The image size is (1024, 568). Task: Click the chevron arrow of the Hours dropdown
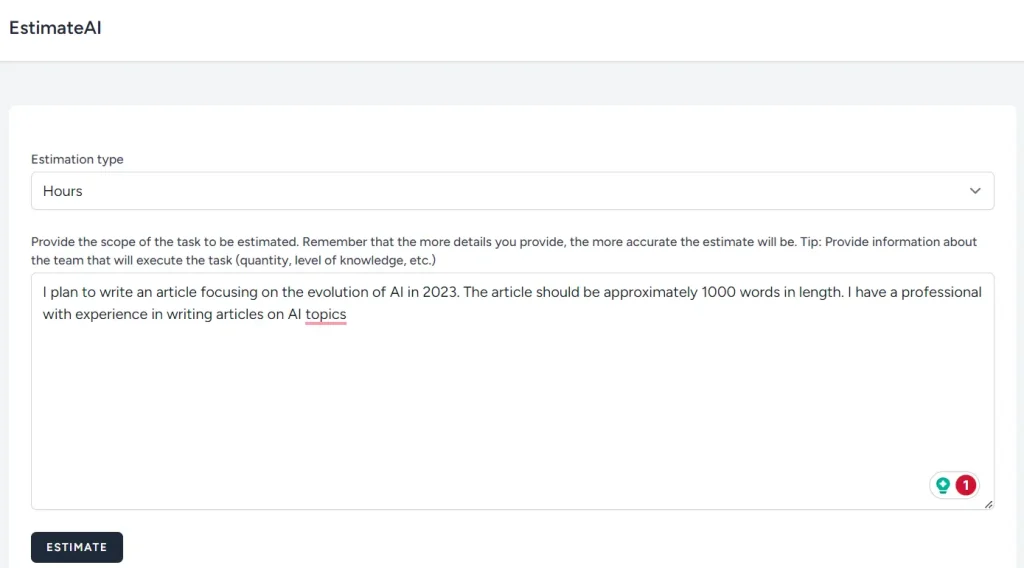(975, 191)
